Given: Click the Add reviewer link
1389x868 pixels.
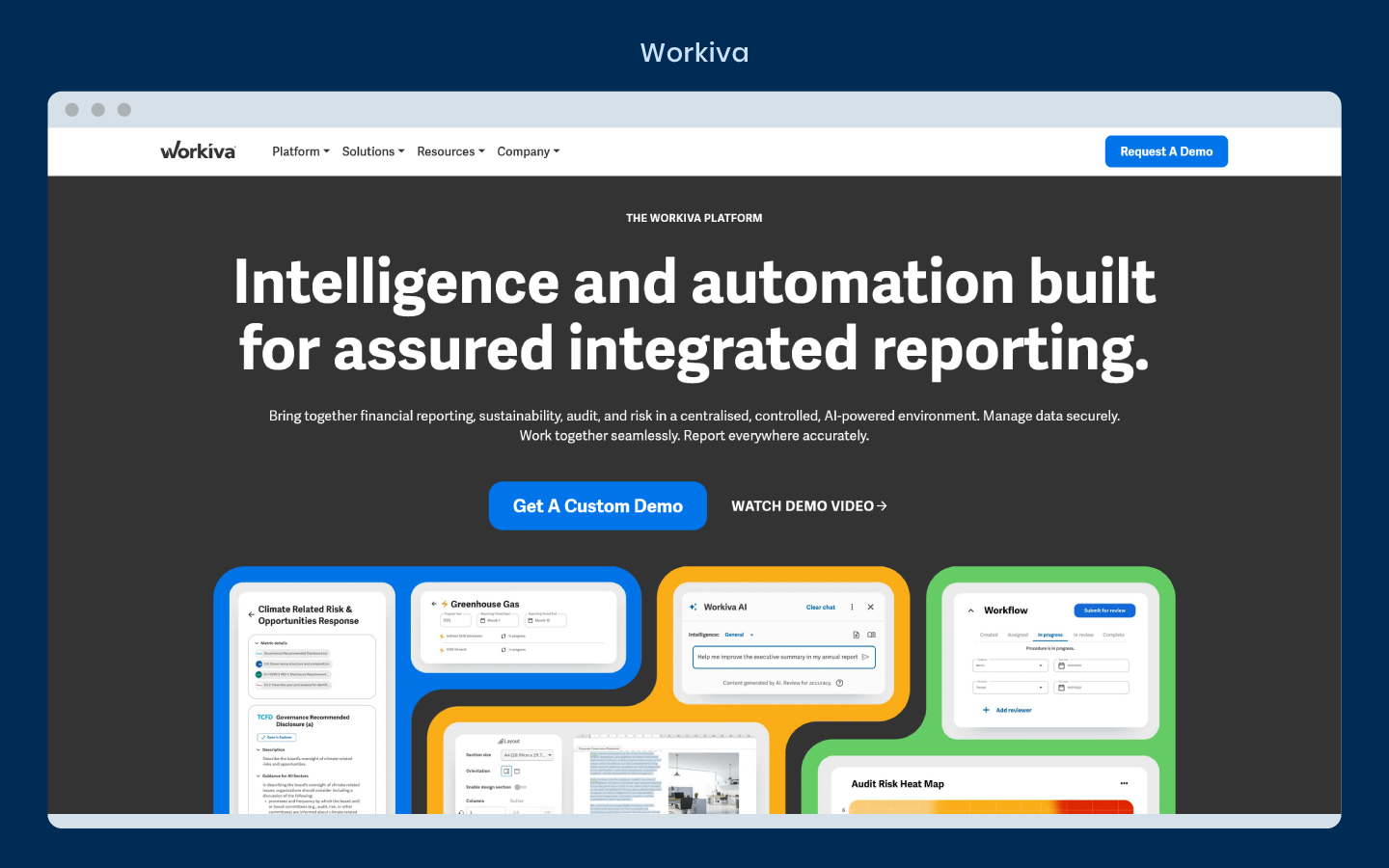Looking at the screenshot, I should (1007, 710).
